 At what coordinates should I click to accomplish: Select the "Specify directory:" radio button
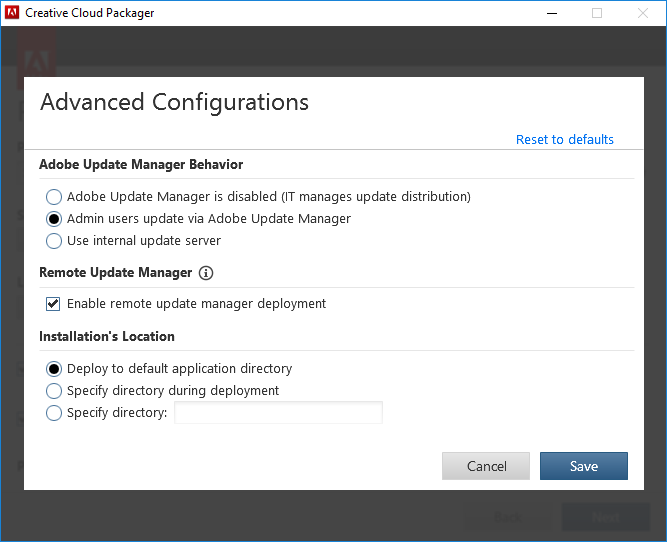pos(54,413)
